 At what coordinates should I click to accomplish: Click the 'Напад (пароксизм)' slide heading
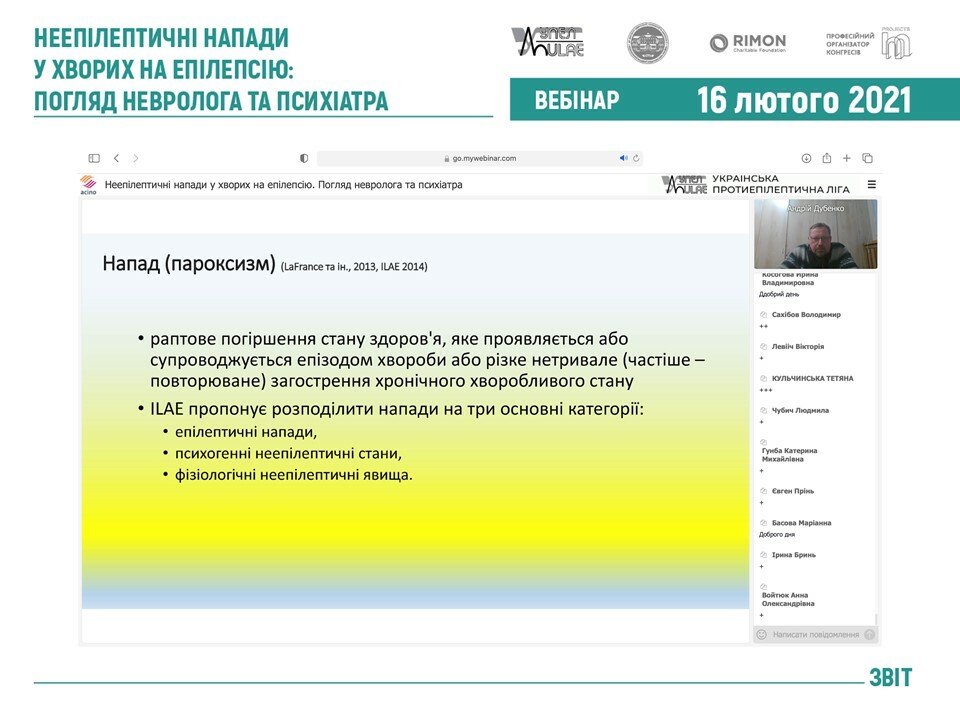tap(189, 264)
